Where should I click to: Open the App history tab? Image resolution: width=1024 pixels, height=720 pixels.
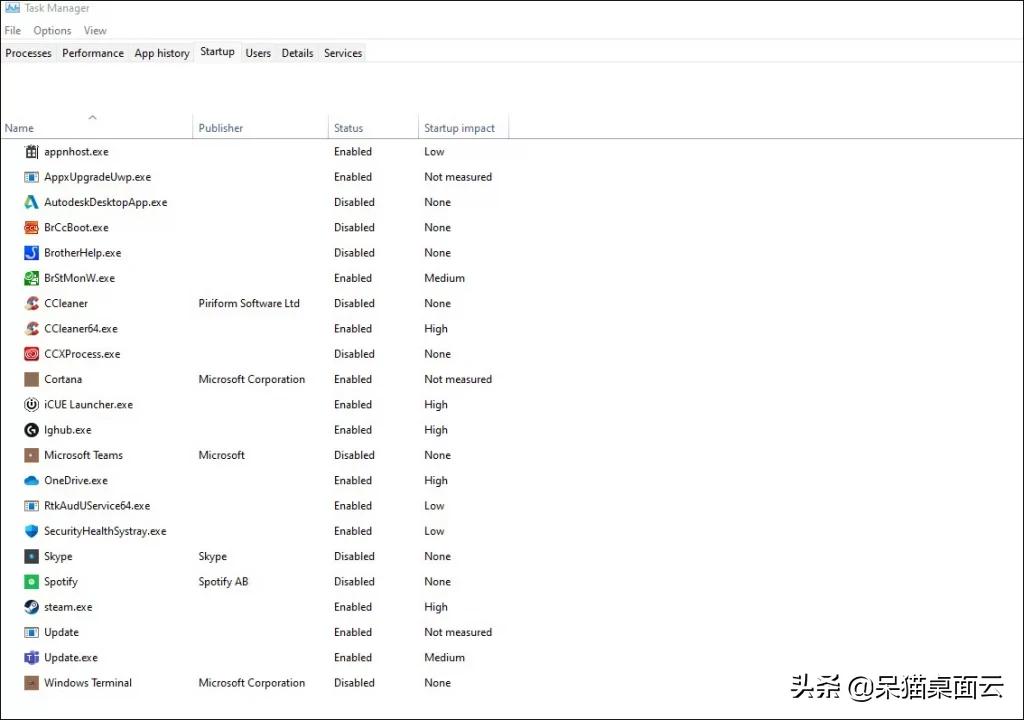[162, 53]
